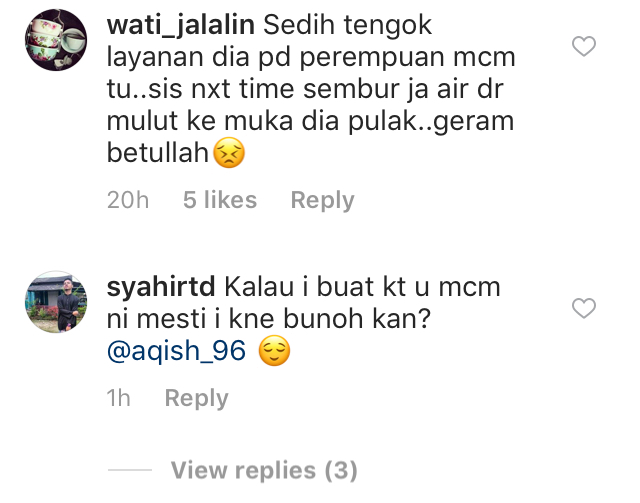Click the 20h timestamp
The height and width of the screenshot is (503, 640).
pyautogui.click(x=128, y=200)
